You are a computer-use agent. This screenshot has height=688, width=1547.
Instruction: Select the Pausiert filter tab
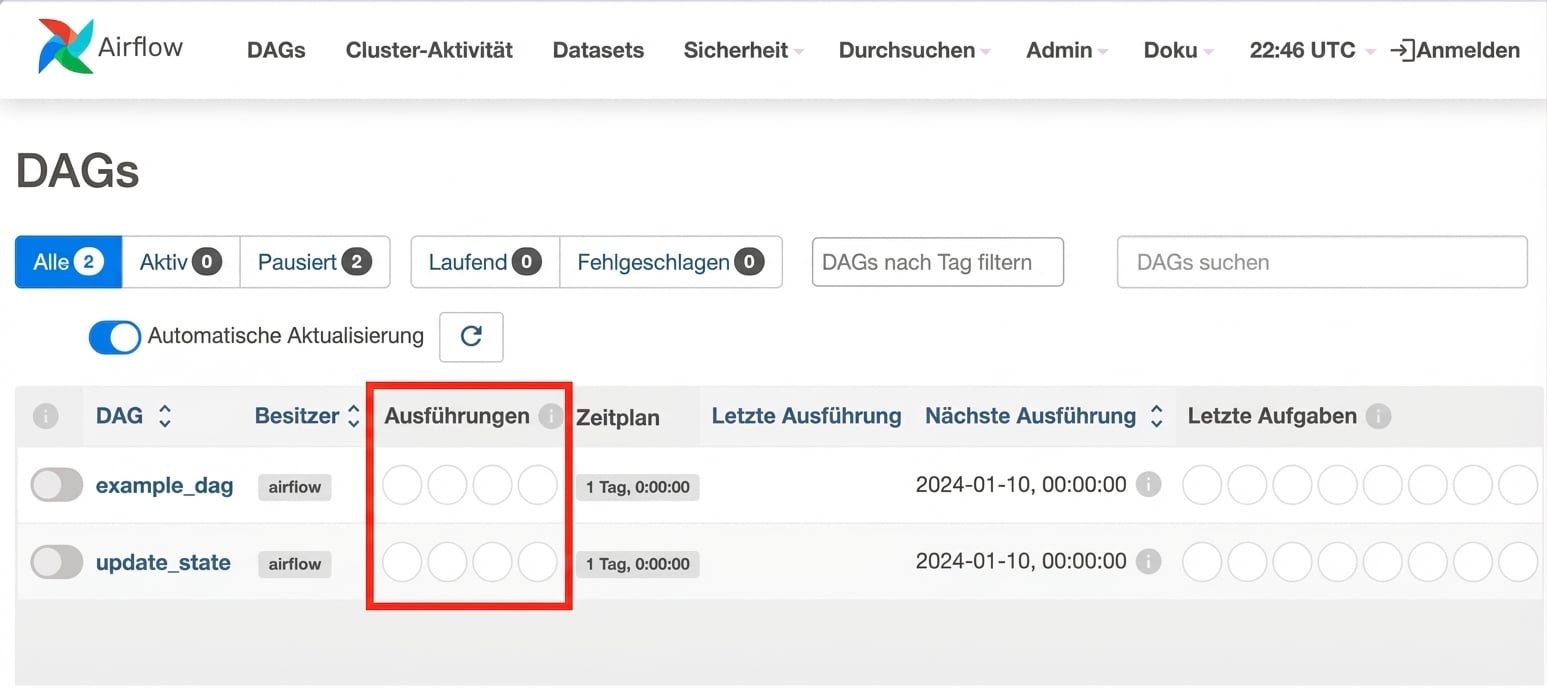[315, 262]
